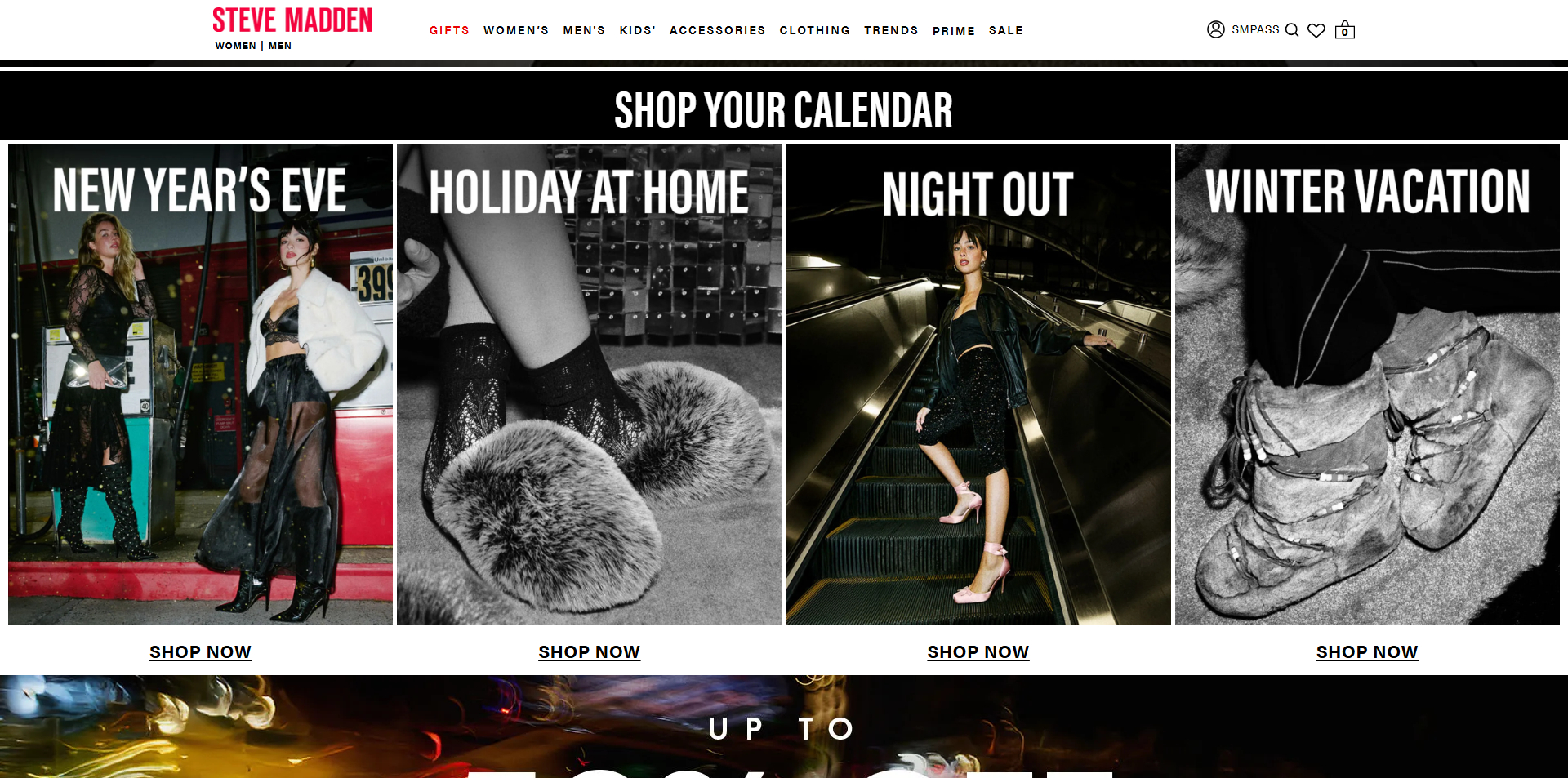Open the MEN'S navigation menu
The image size is (1568, 778).
point(584,30)
